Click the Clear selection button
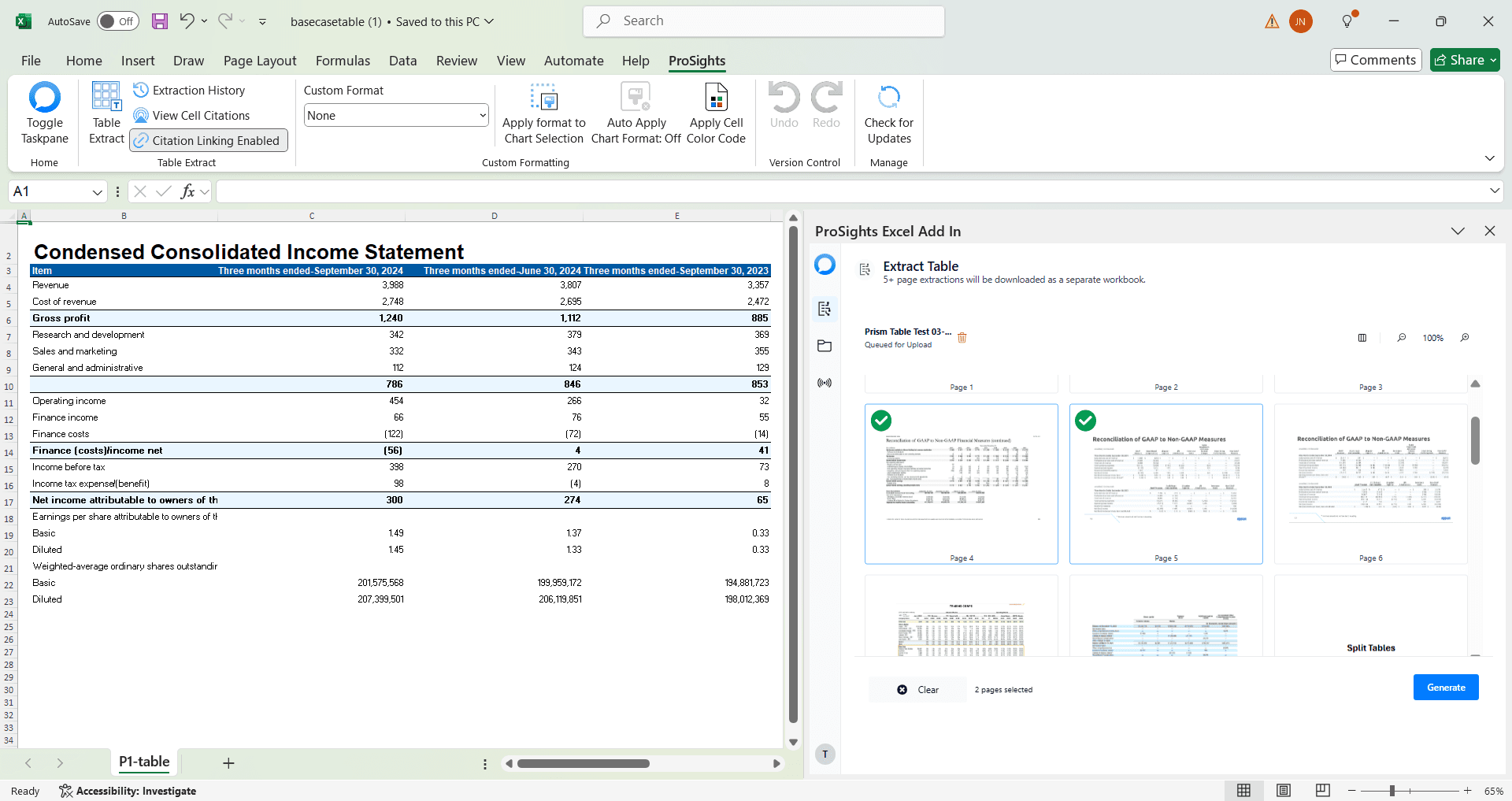Image resolution: width=1512 pixels, height=801 pixels. (918, 690)
